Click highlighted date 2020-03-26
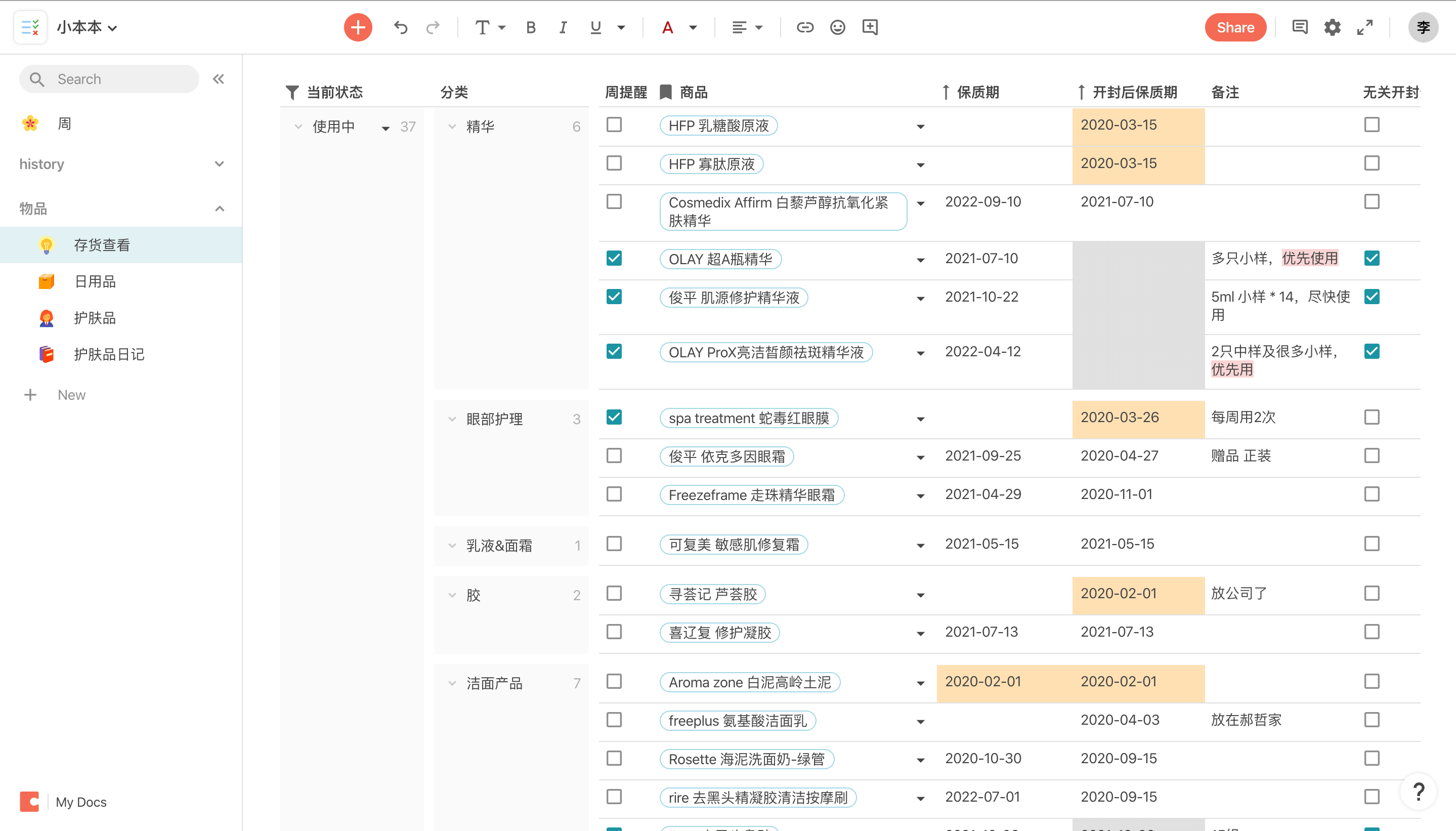This screenshot has height=831, width=1456. [1120, 417]
